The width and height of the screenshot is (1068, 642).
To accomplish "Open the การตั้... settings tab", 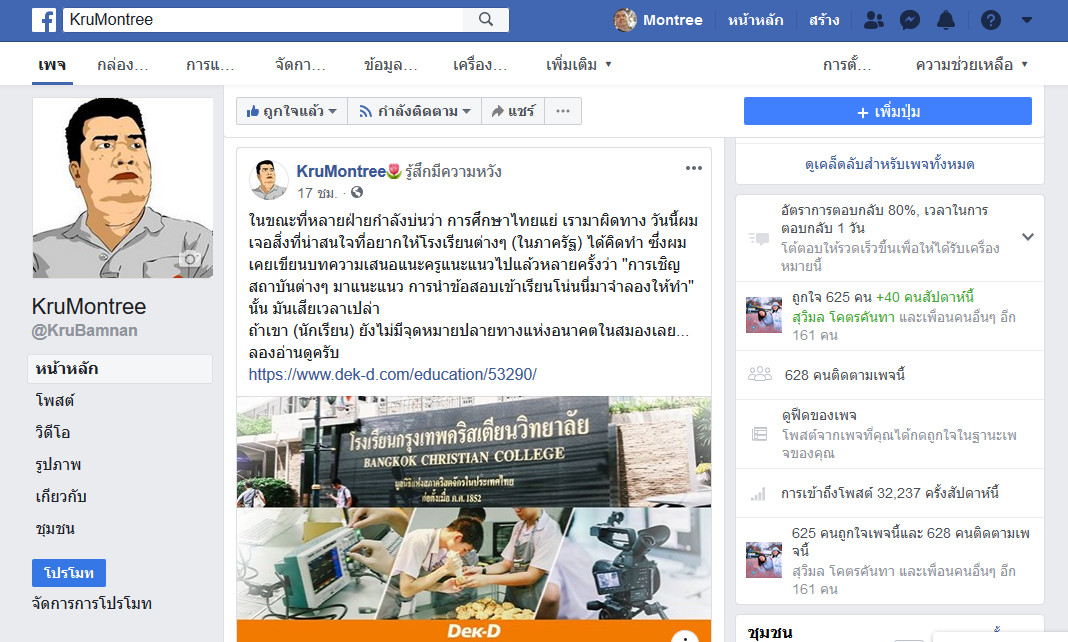I will click(x=847, y=65).
